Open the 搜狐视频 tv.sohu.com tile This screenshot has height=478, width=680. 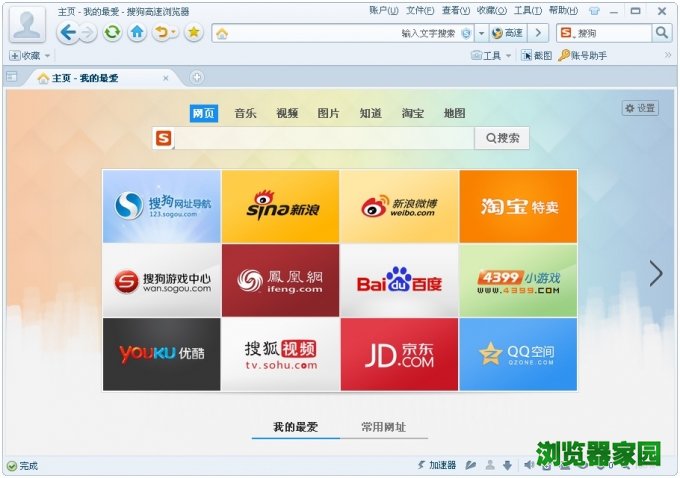[281, 354]
